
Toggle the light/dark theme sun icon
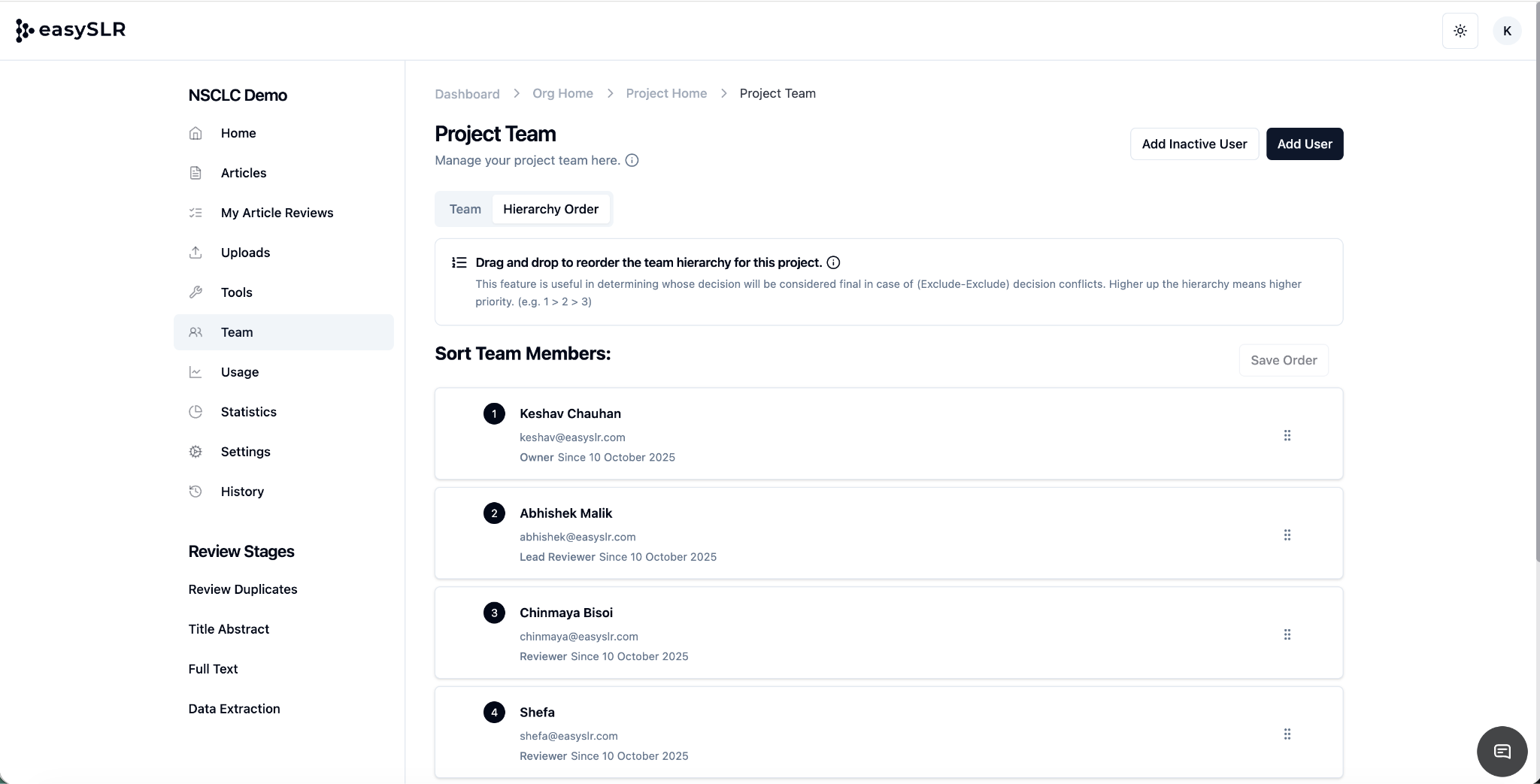[1460, 31]
